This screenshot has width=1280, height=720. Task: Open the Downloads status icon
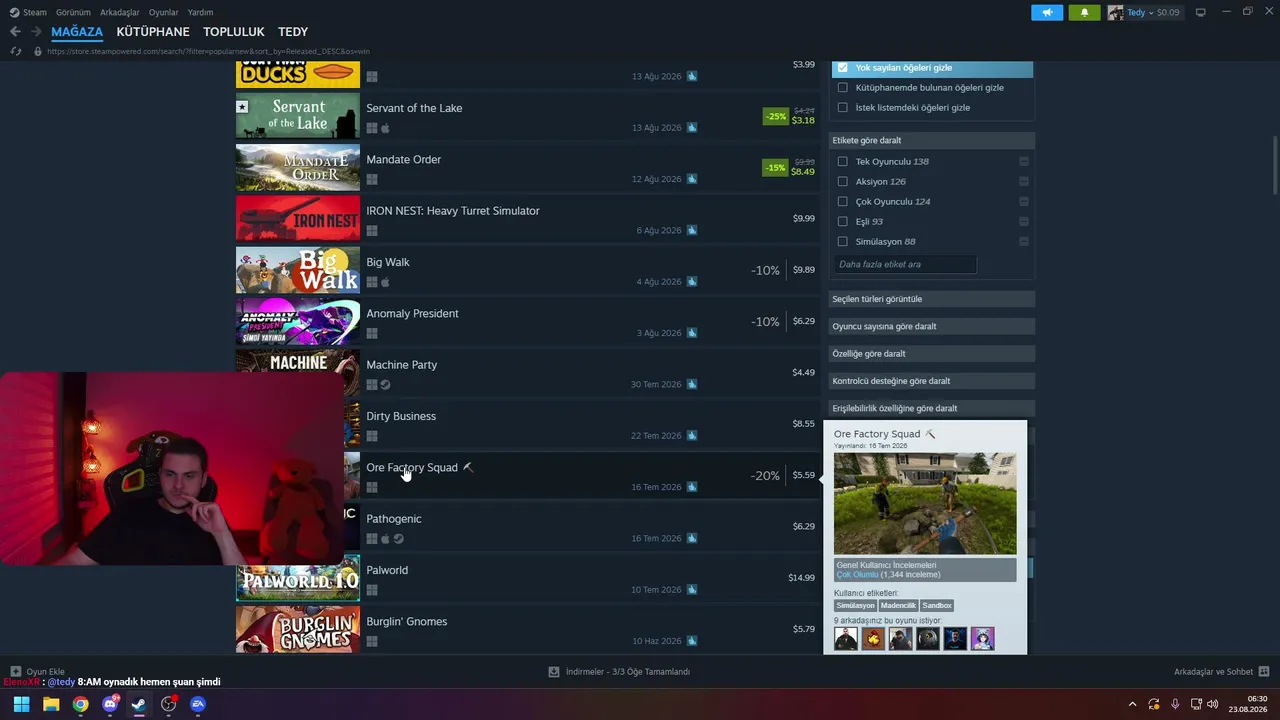(554, 672)
